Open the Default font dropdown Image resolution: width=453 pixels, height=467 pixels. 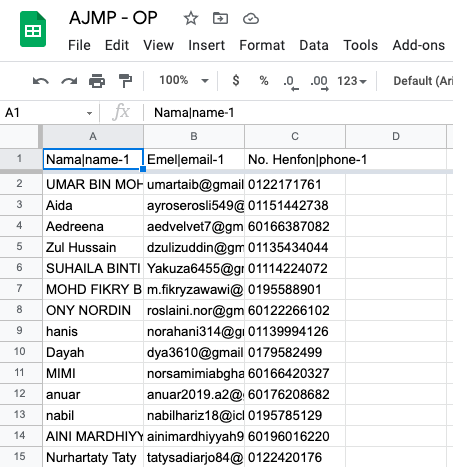423,81
